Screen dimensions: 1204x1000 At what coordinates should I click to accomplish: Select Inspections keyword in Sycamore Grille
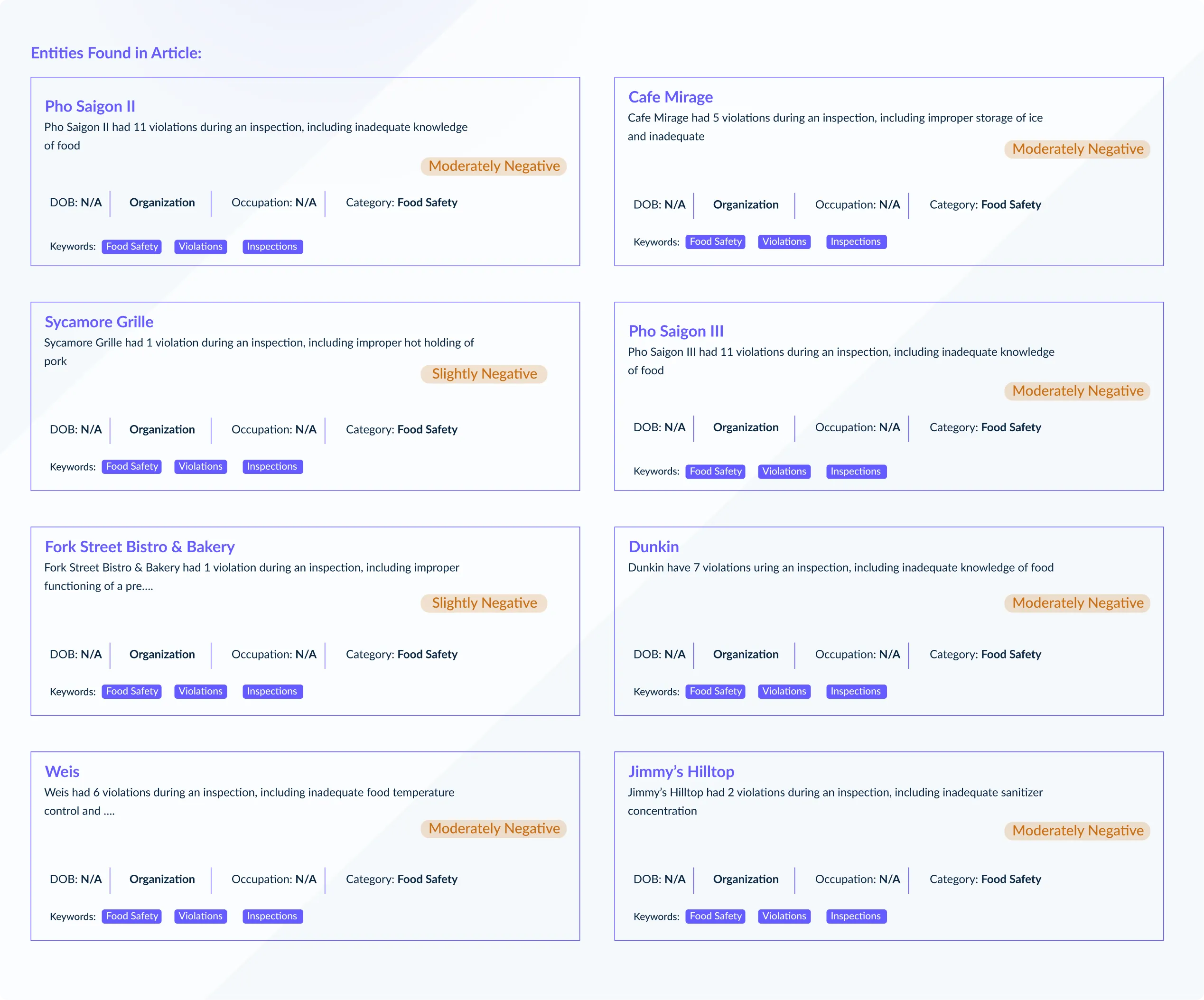(272, 466)
